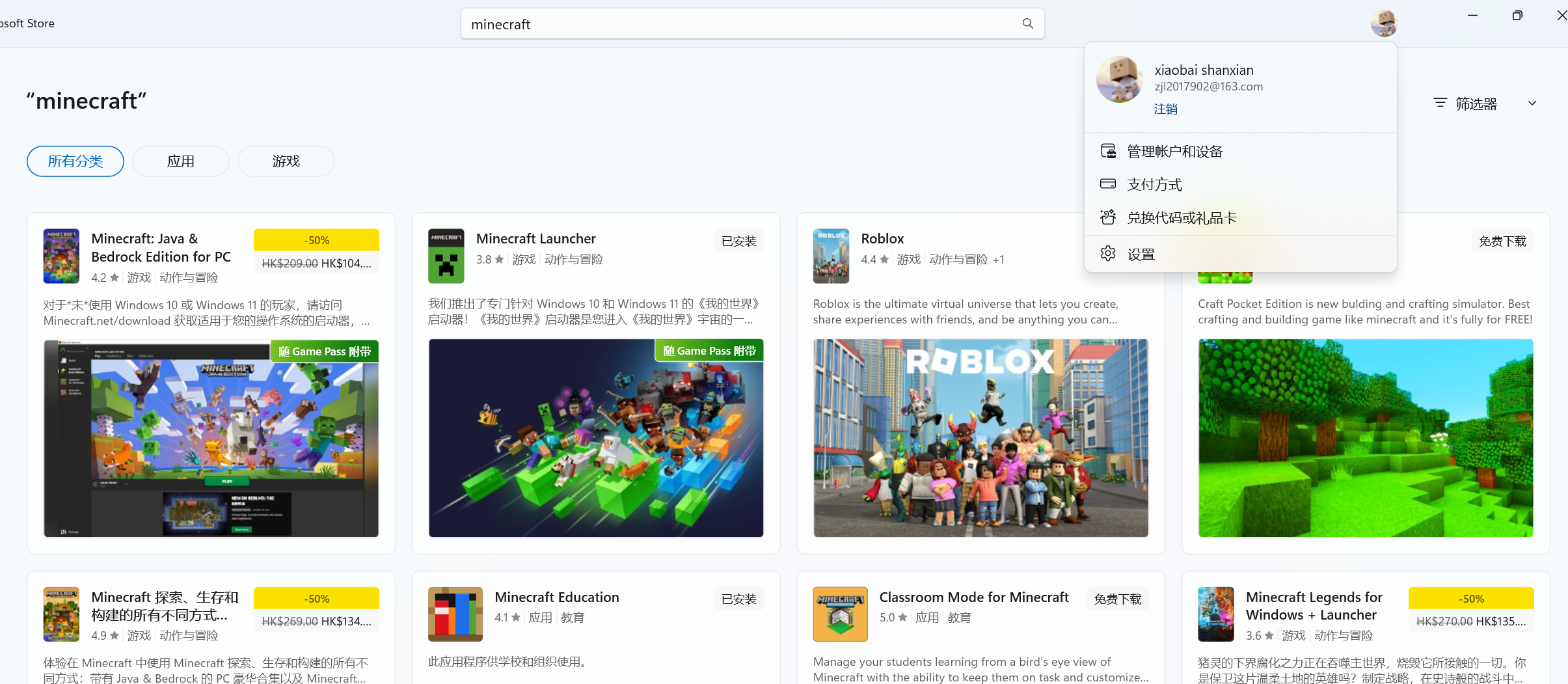Click the zjl2017902@163.com email text
1568x684 pixels.
click(1209, 87)
